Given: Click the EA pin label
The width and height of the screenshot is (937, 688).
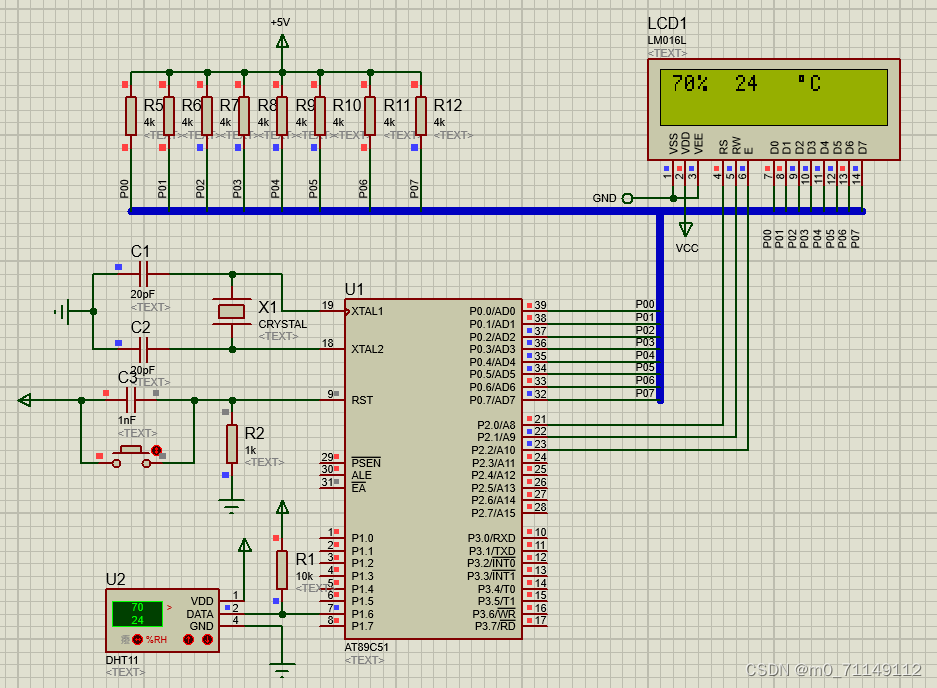Looking at the screenshot, I should pos(359,488).
